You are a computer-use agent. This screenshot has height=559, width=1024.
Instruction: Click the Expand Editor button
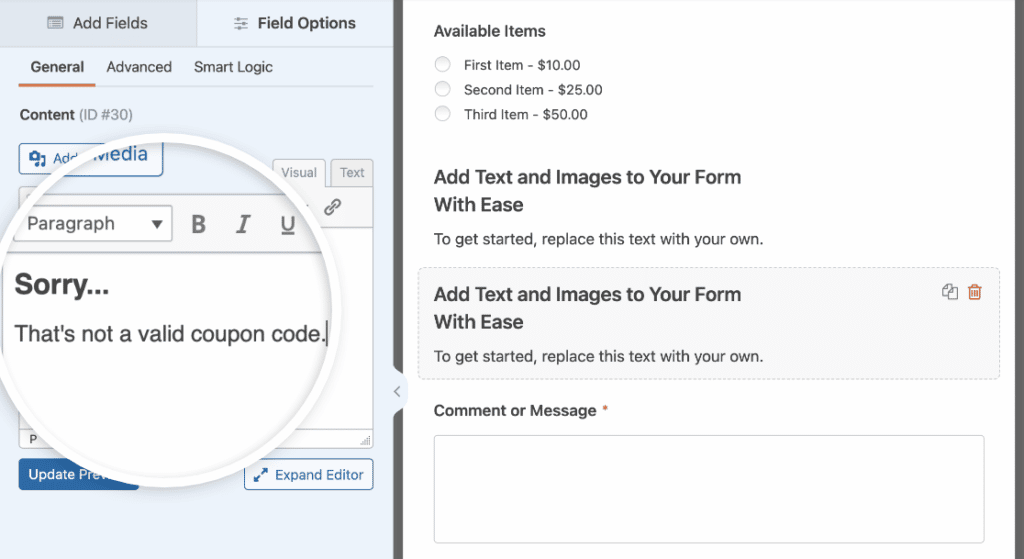[308, 475]
